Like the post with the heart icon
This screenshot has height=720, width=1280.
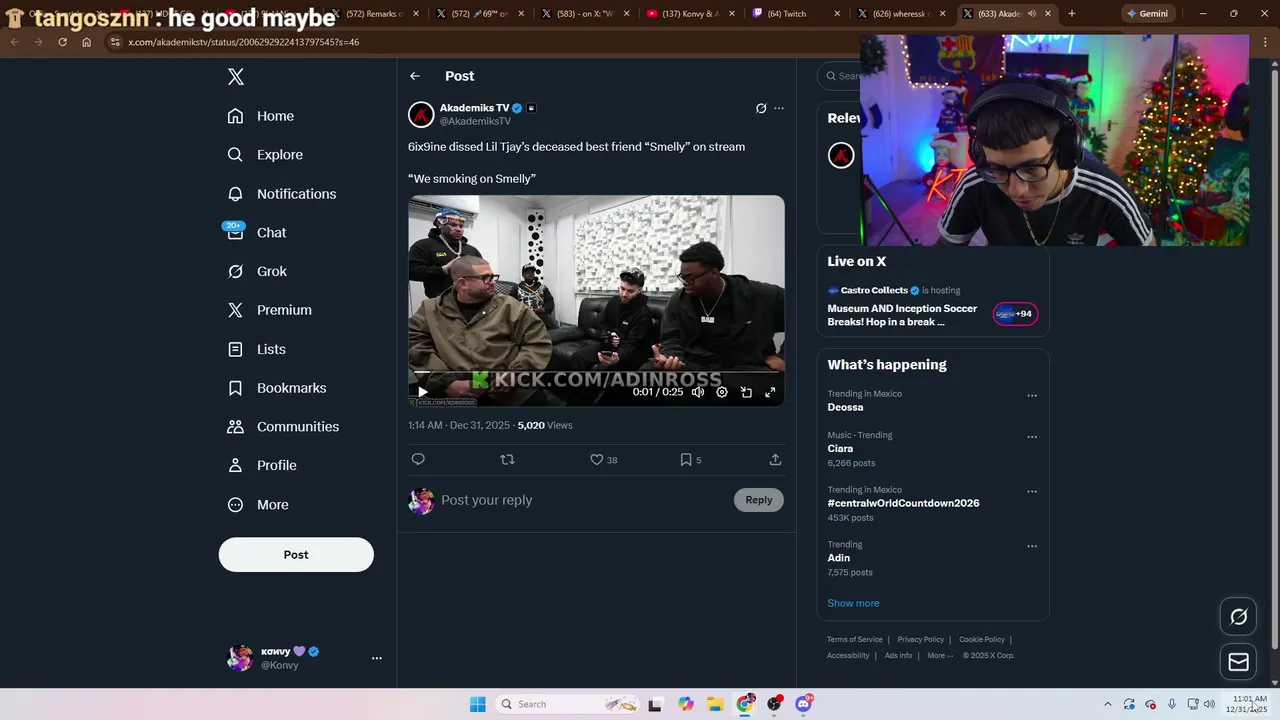[x=596, y=460]
